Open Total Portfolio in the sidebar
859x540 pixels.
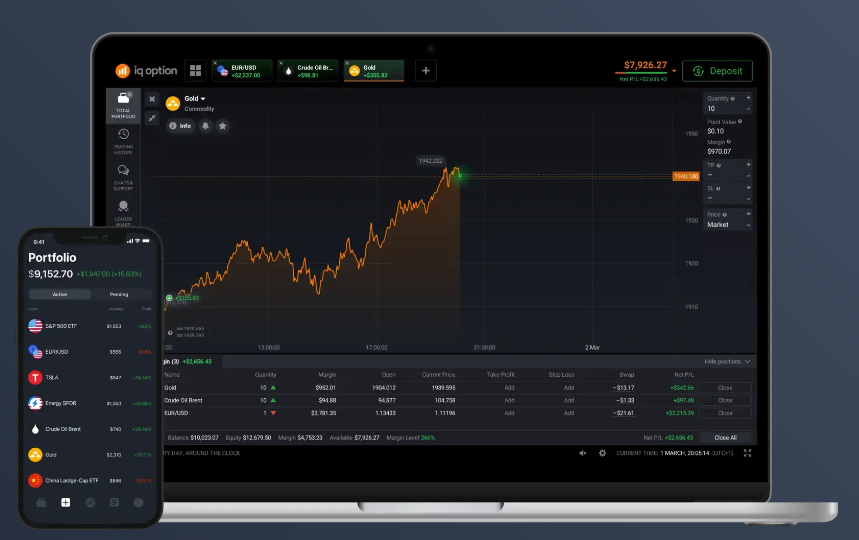click(x=123, y=104)
